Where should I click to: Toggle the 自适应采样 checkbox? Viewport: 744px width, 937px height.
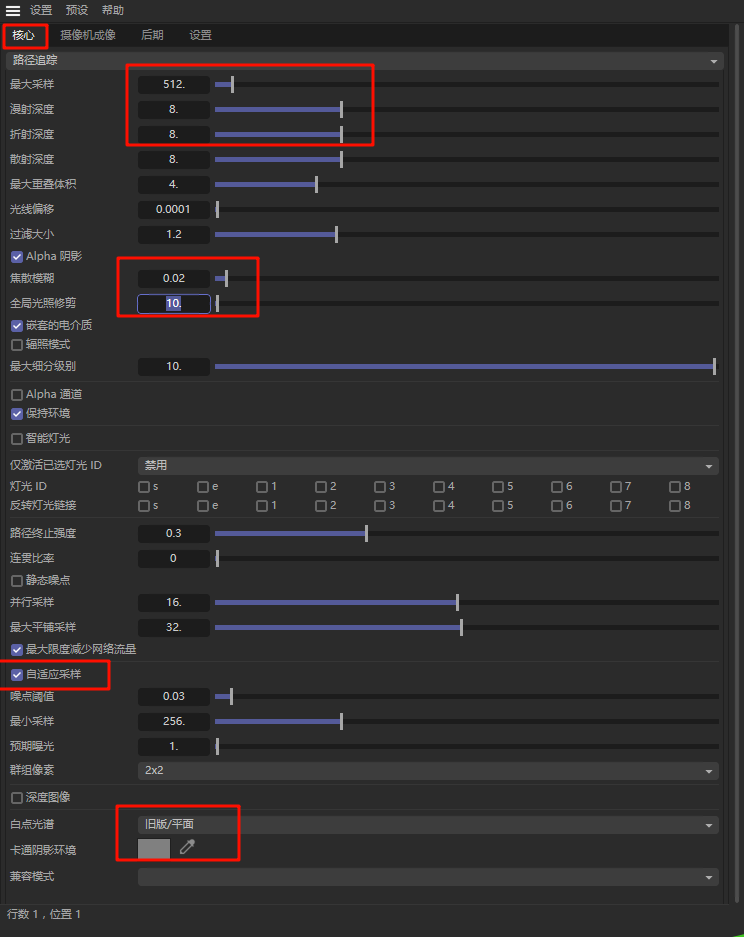17,675
